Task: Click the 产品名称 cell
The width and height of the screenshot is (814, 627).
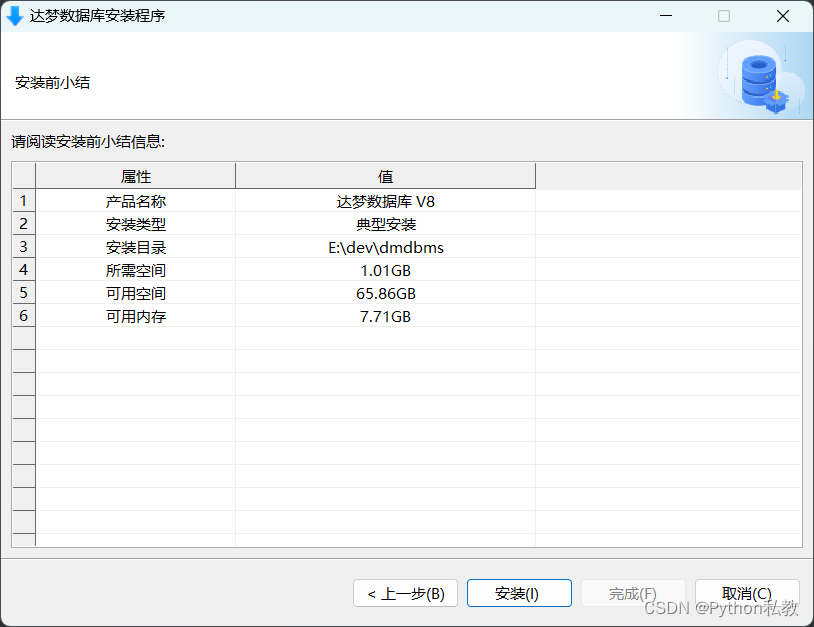Action: tap(135, 201)
